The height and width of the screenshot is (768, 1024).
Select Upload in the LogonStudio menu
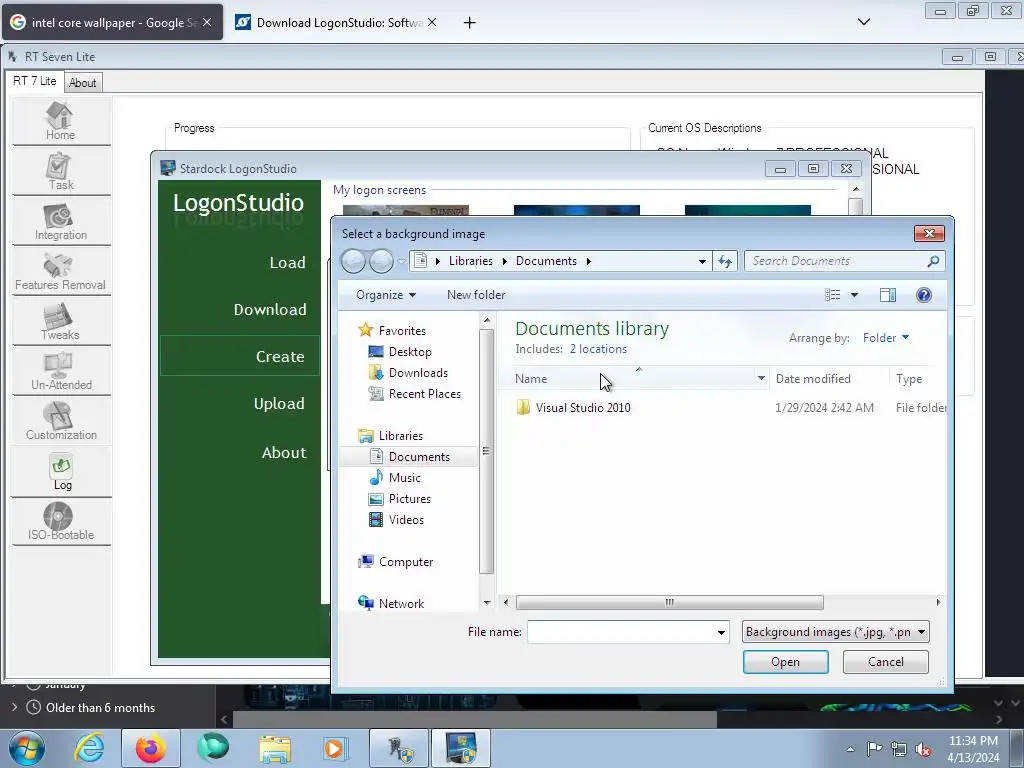[x=279, y=404]
